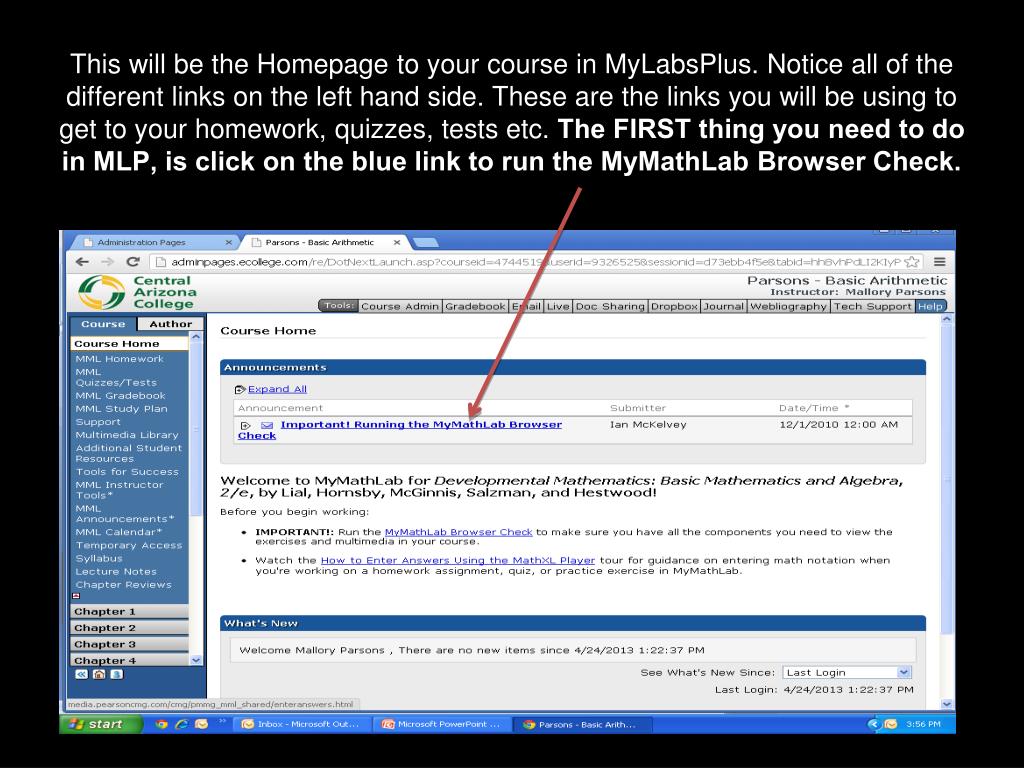Click the browser forward arrow
This screenshot has width=1024, height=768.
108,262
